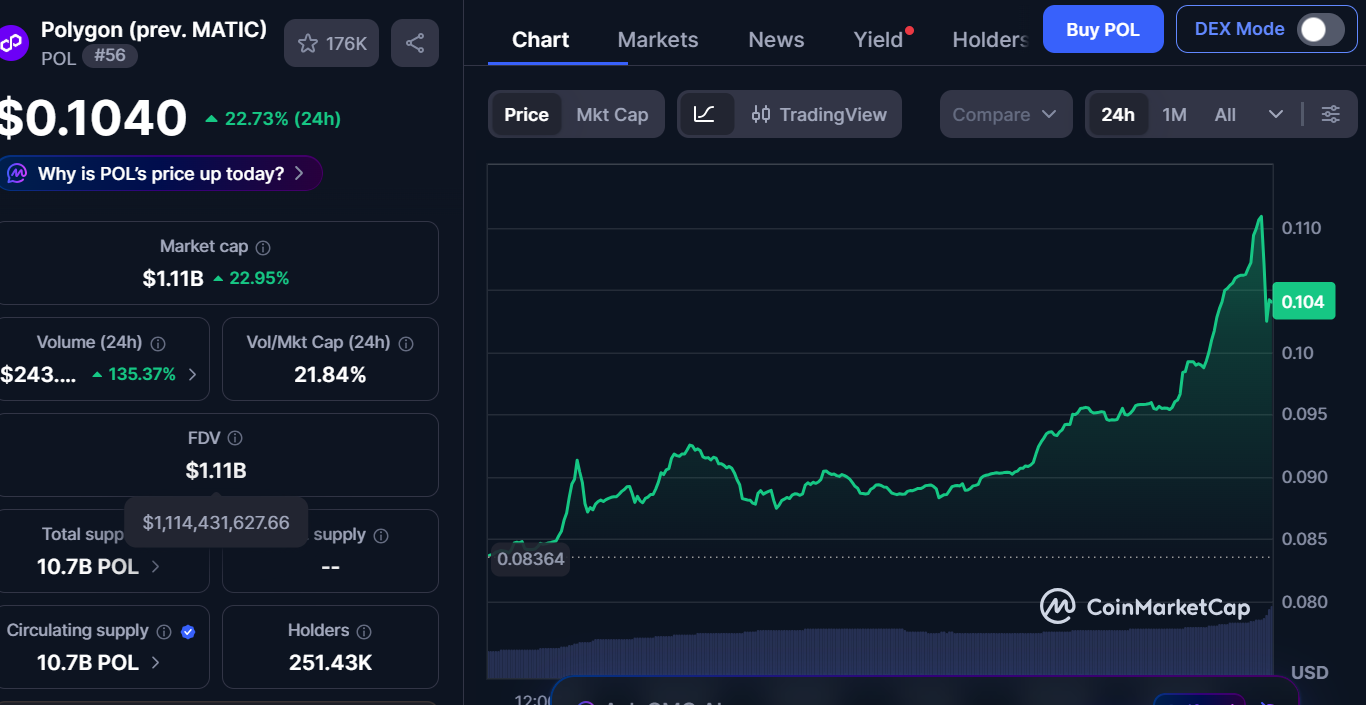
Task: Expand Total supply chevron
Action: tap(155, 566)
